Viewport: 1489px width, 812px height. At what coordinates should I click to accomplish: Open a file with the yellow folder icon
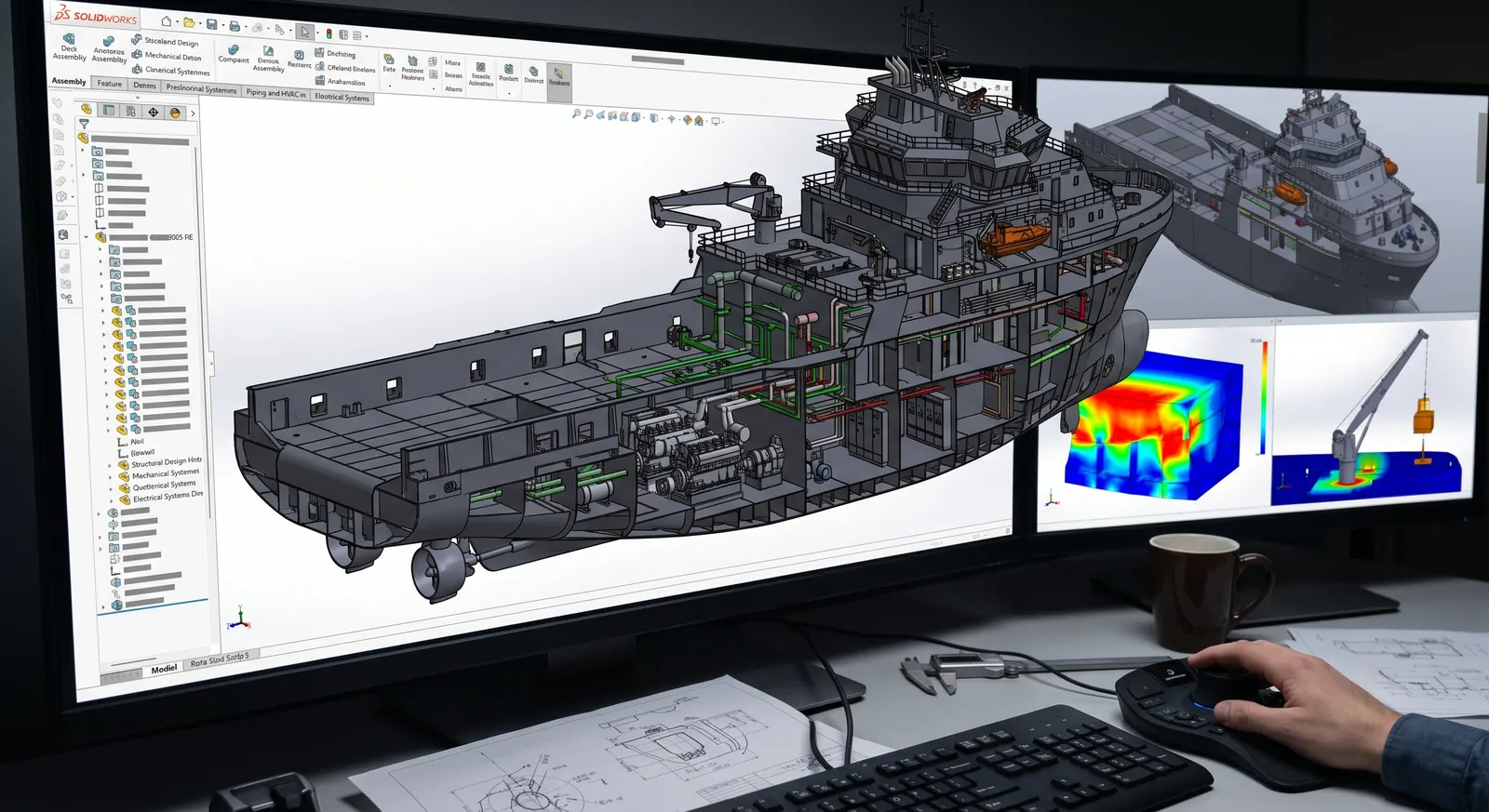pos(189,22)
